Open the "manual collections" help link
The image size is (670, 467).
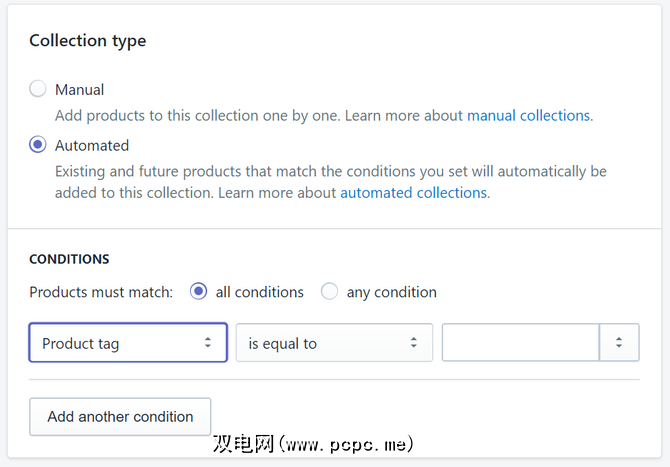528,115
